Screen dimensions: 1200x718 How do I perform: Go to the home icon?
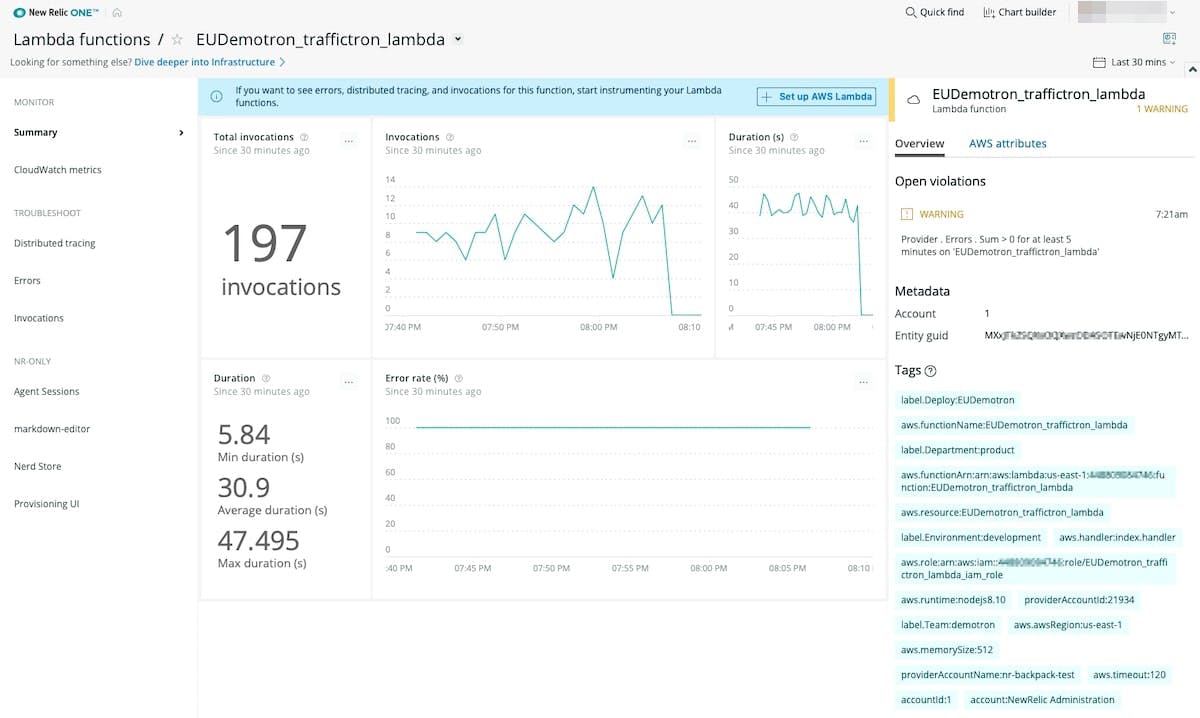pos(117,12)
